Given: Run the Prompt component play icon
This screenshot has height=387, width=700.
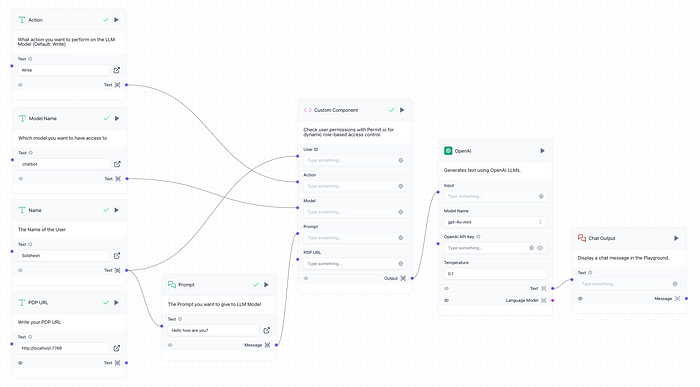Looking at the screenshot, I should click(x=267, y=284).
